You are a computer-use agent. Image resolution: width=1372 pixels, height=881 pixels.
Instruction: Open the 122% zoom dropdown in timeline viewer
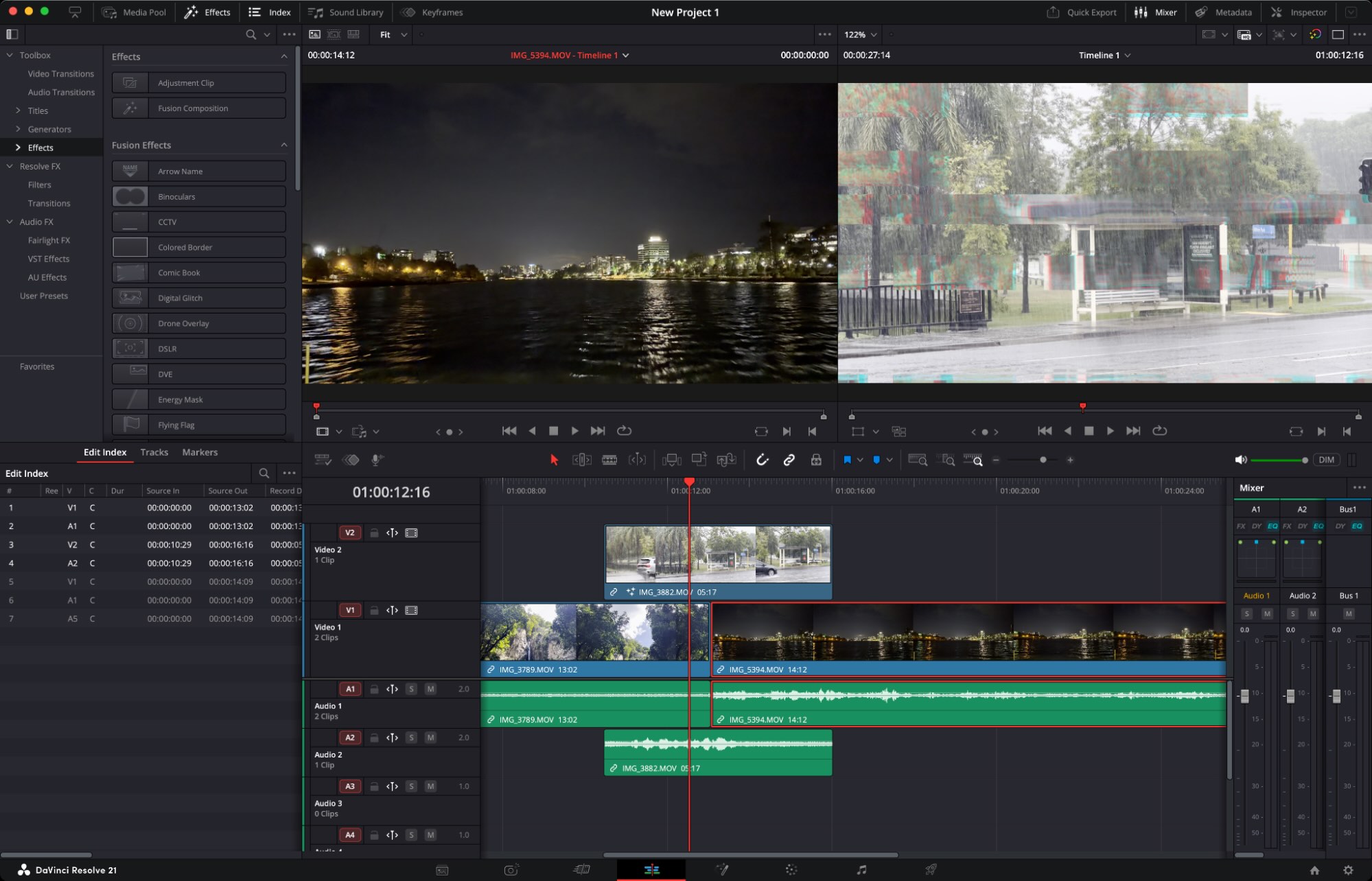click(x=861, y=34)
